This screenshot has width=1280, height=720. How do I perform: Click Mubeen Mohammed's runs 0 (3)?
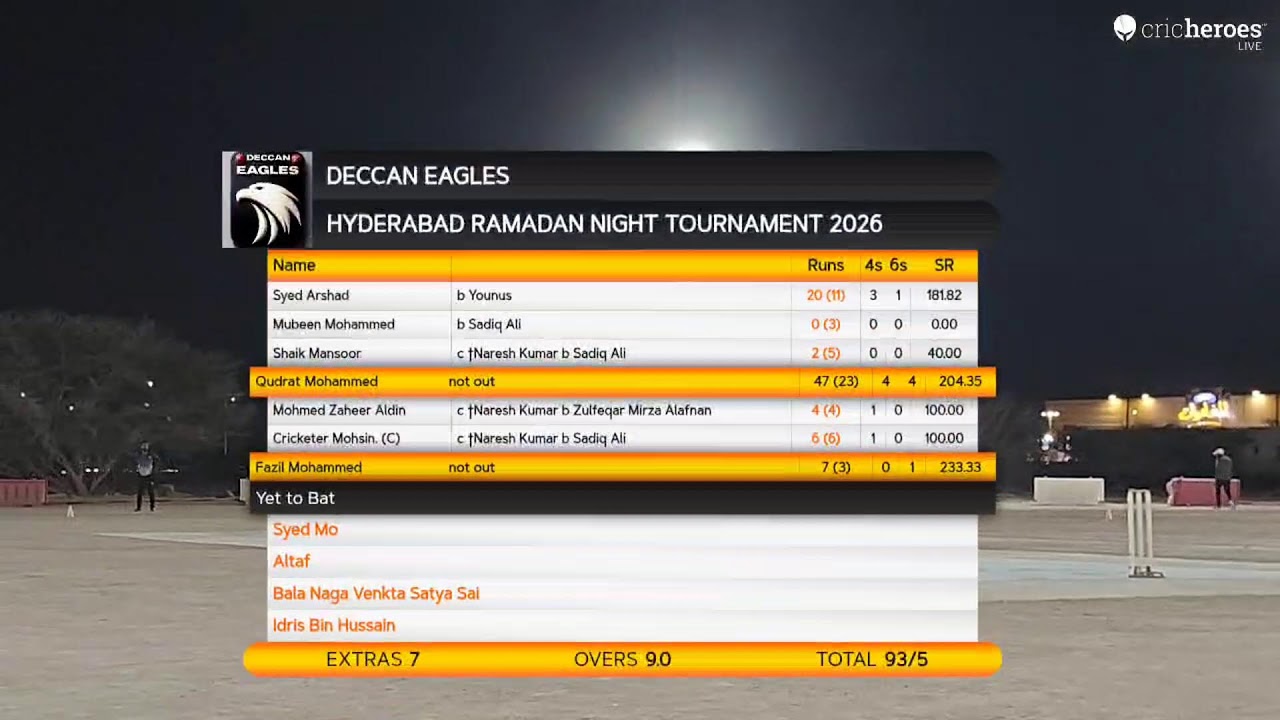(828, 324)
